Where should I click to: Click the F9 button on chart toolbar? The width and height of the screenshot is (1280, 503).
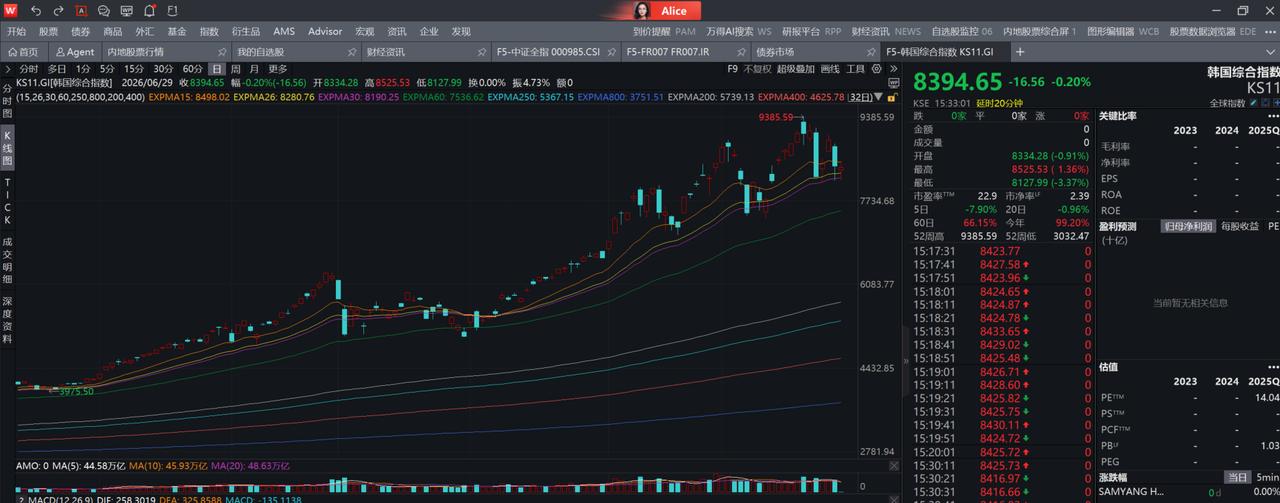[732, 69]
